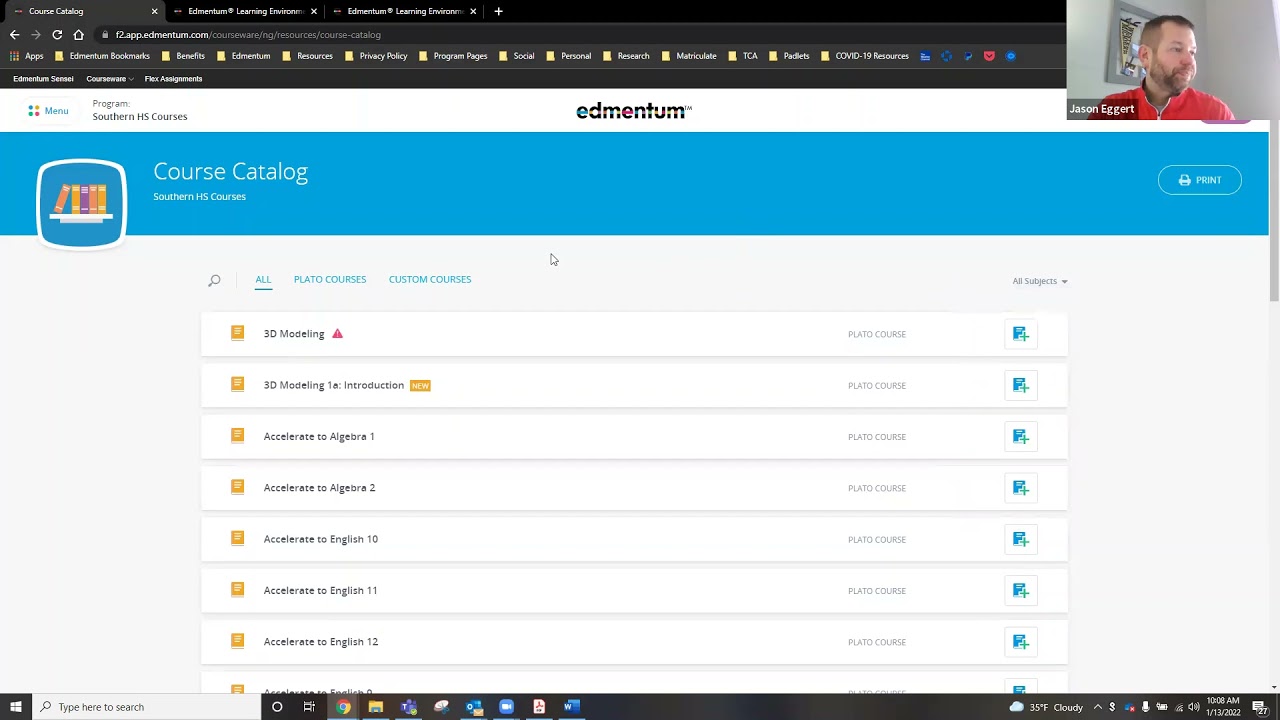Switch to the CUSTOM COURSES tab

tap(430, 279)
